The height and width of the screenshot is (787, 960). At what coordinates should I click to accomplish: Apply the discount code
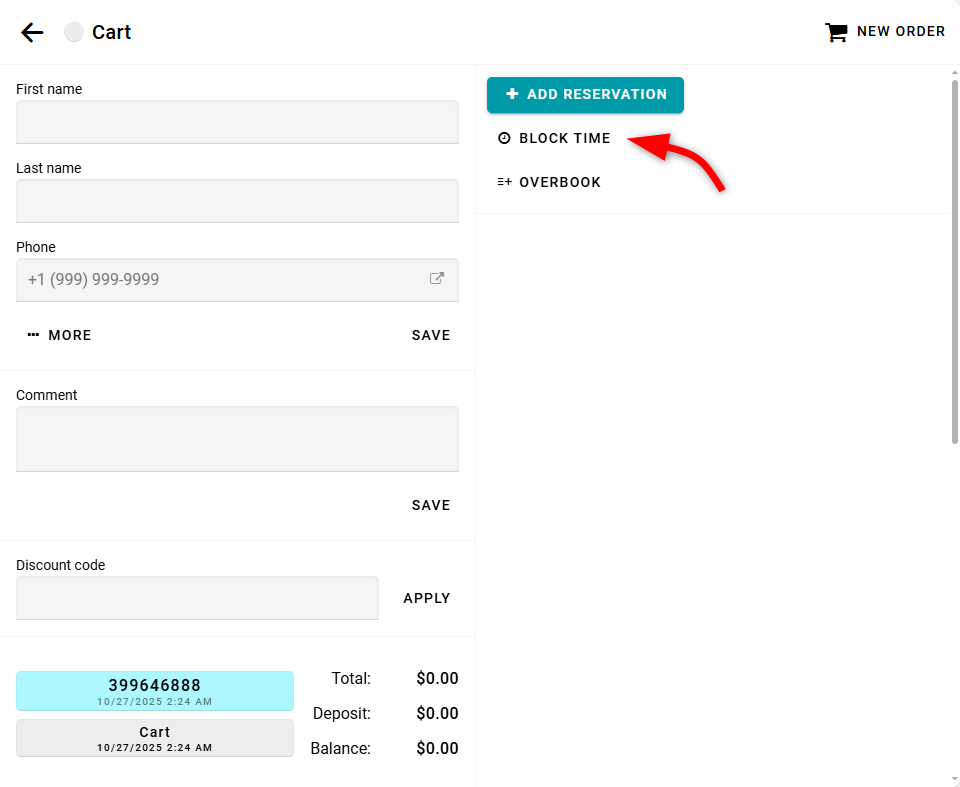427,598
